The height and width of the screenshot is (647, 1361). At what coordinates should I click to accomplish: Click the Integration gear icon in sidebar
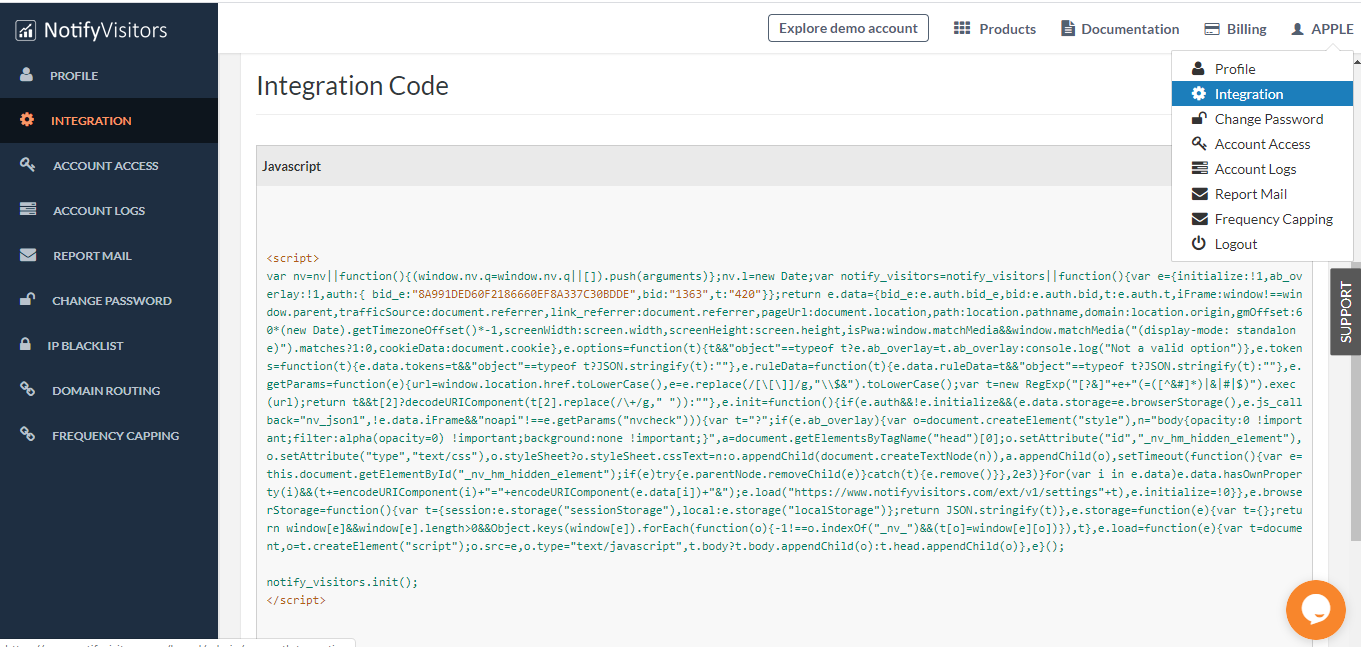click(x=27, y=120)
